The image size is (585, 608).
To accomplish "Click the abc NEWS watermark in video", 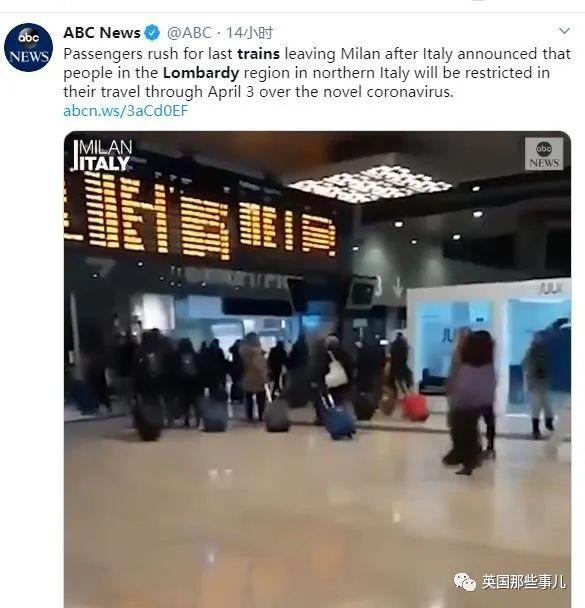I will coord(544,154).
